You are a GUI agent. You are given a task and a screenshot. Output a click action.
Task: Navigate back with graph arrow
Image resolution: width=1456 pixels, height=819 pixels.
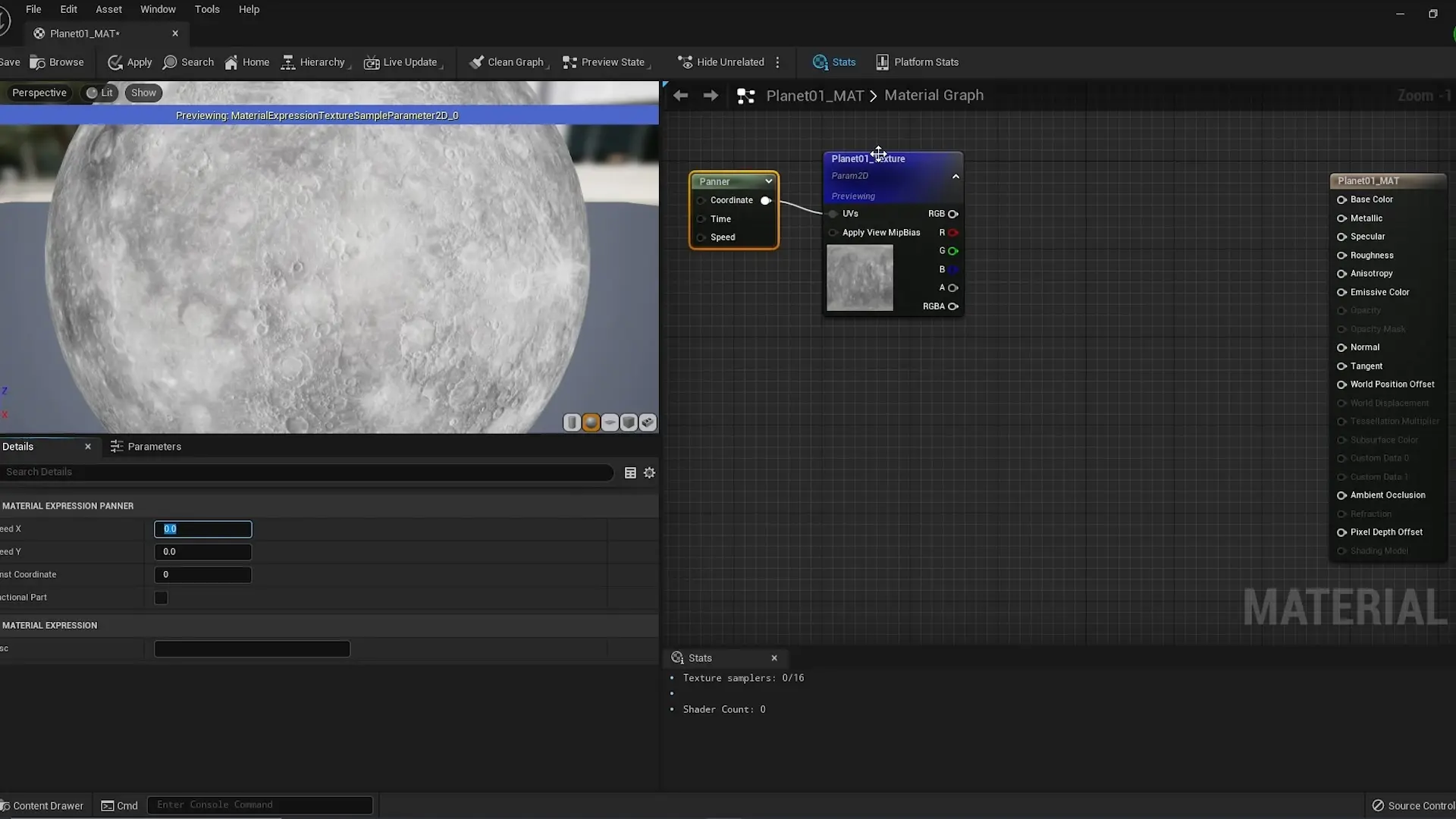[x=680, y=96]
